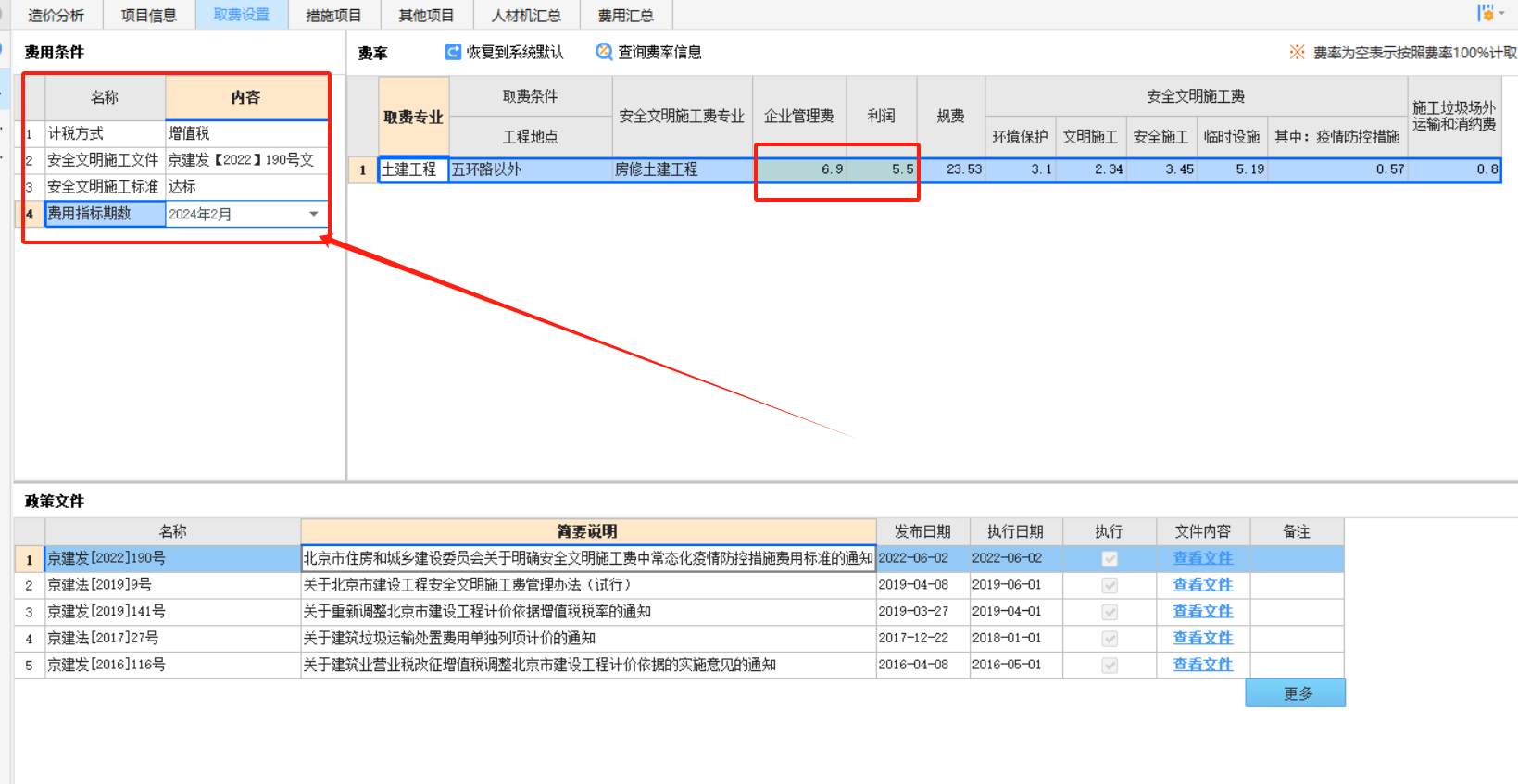The height and width of the screenshot is (784, 1518).
Task: Select policy row 京建法[2019]9号 name
Action: coord(172,585)
